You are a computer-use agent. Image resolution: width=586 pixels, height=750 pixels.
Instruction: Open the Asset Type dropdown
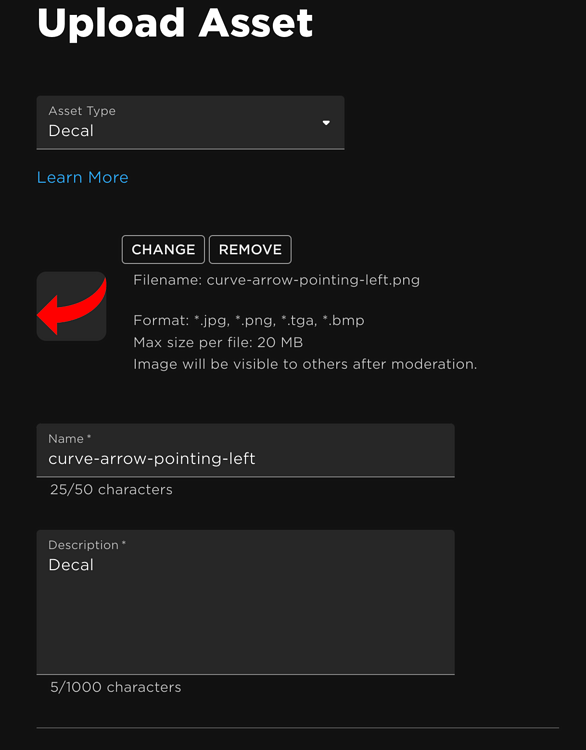(x=190, y=122)
